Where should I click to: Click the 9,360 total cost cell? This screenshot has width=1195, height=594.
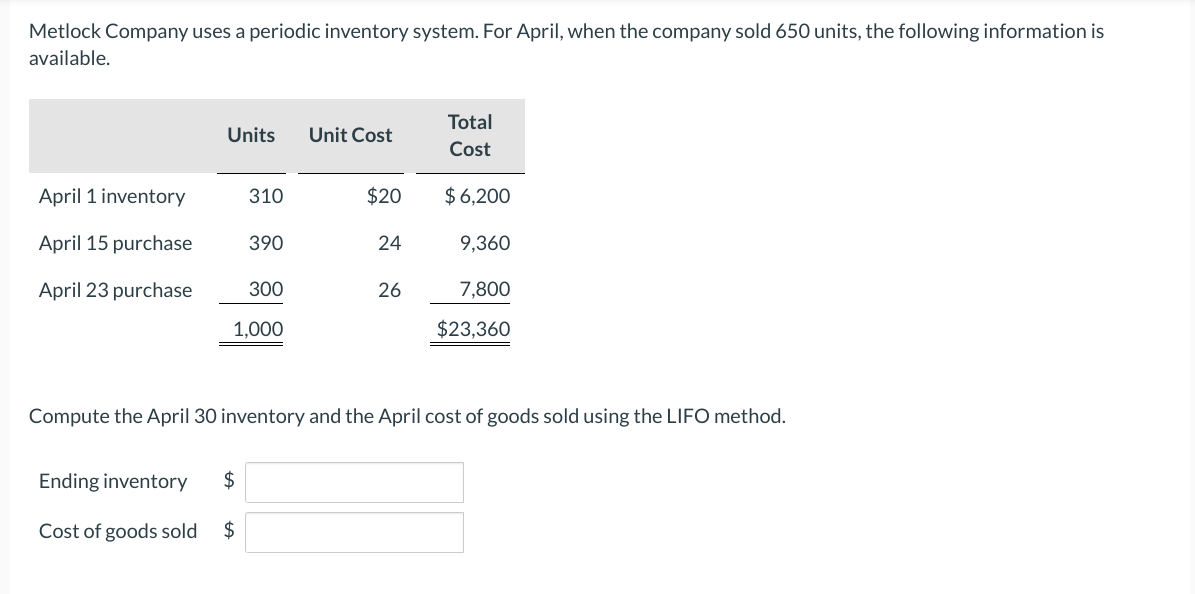pyautogui.click(x=485, y=243)
